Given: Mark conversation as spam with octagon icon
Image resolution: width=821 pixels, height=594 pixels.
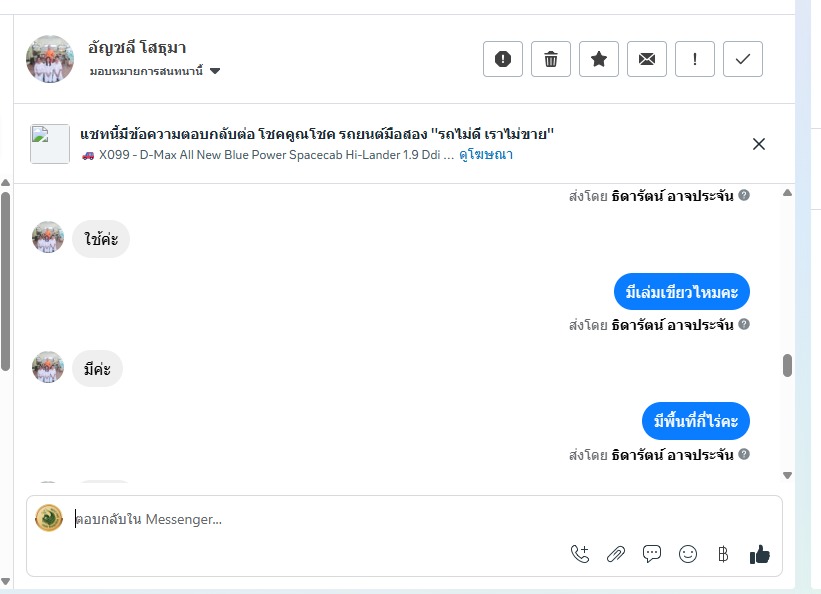Looking at the screenshot, I should coord(502,59).
